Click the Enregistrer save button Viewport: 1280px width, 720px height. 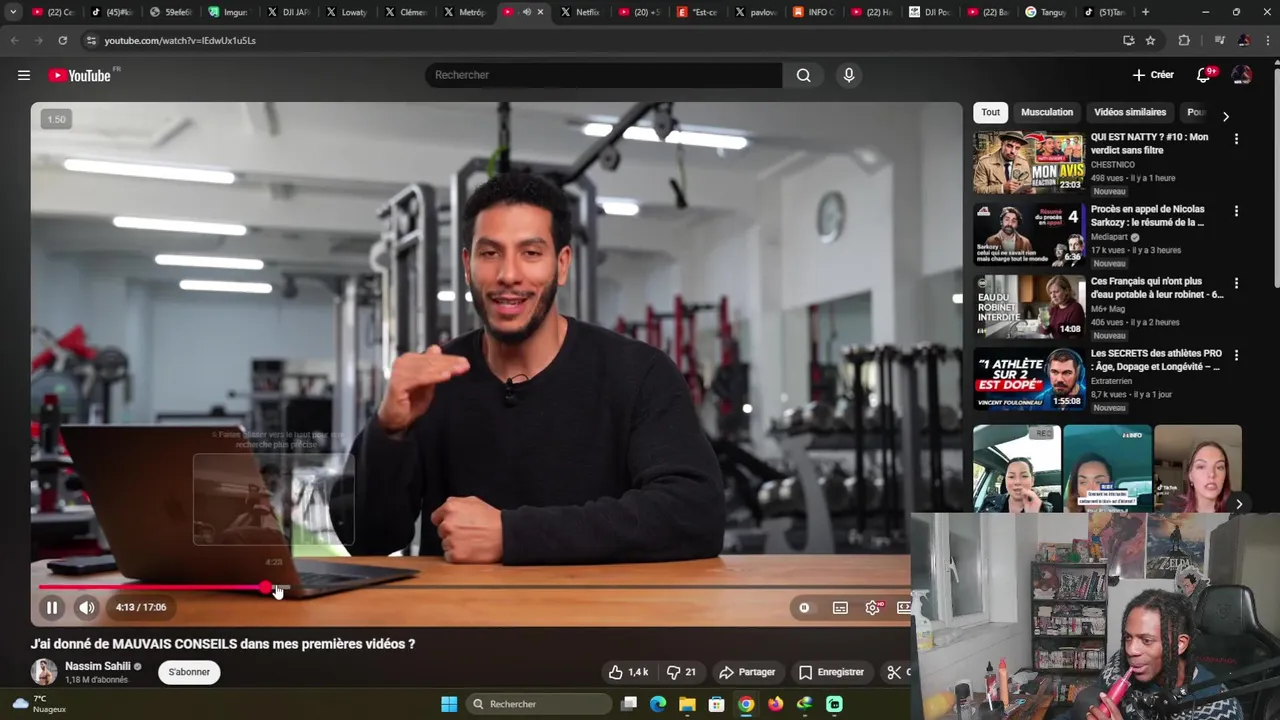[x=831, y=672]
